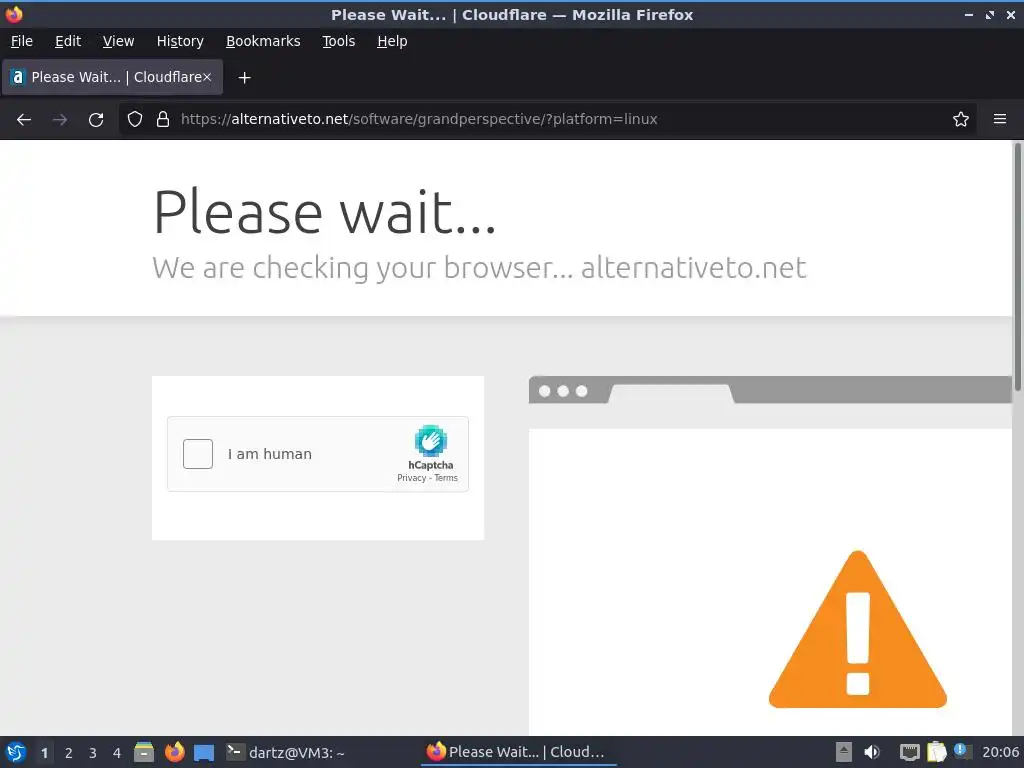
Task: Click the forward navigation arrow
Action: click(x=60, y=120)
